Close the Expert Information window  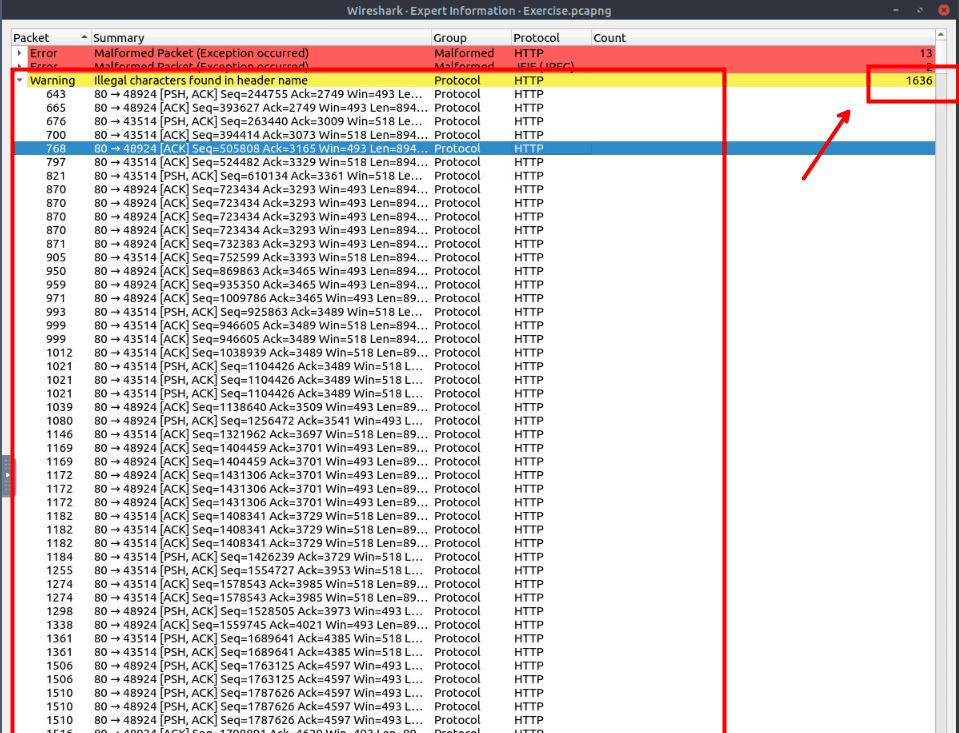945,10
